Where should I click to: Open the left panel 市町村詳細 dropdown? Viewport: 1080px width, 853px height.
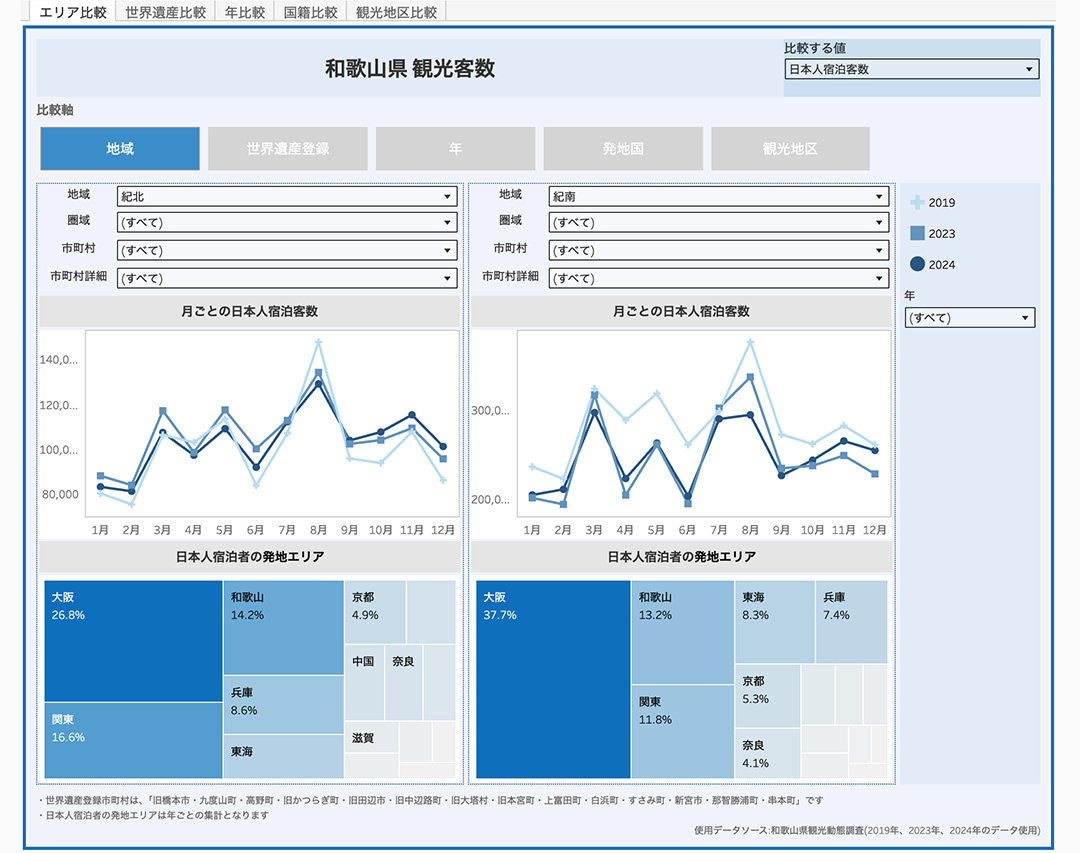pos(287,278)
